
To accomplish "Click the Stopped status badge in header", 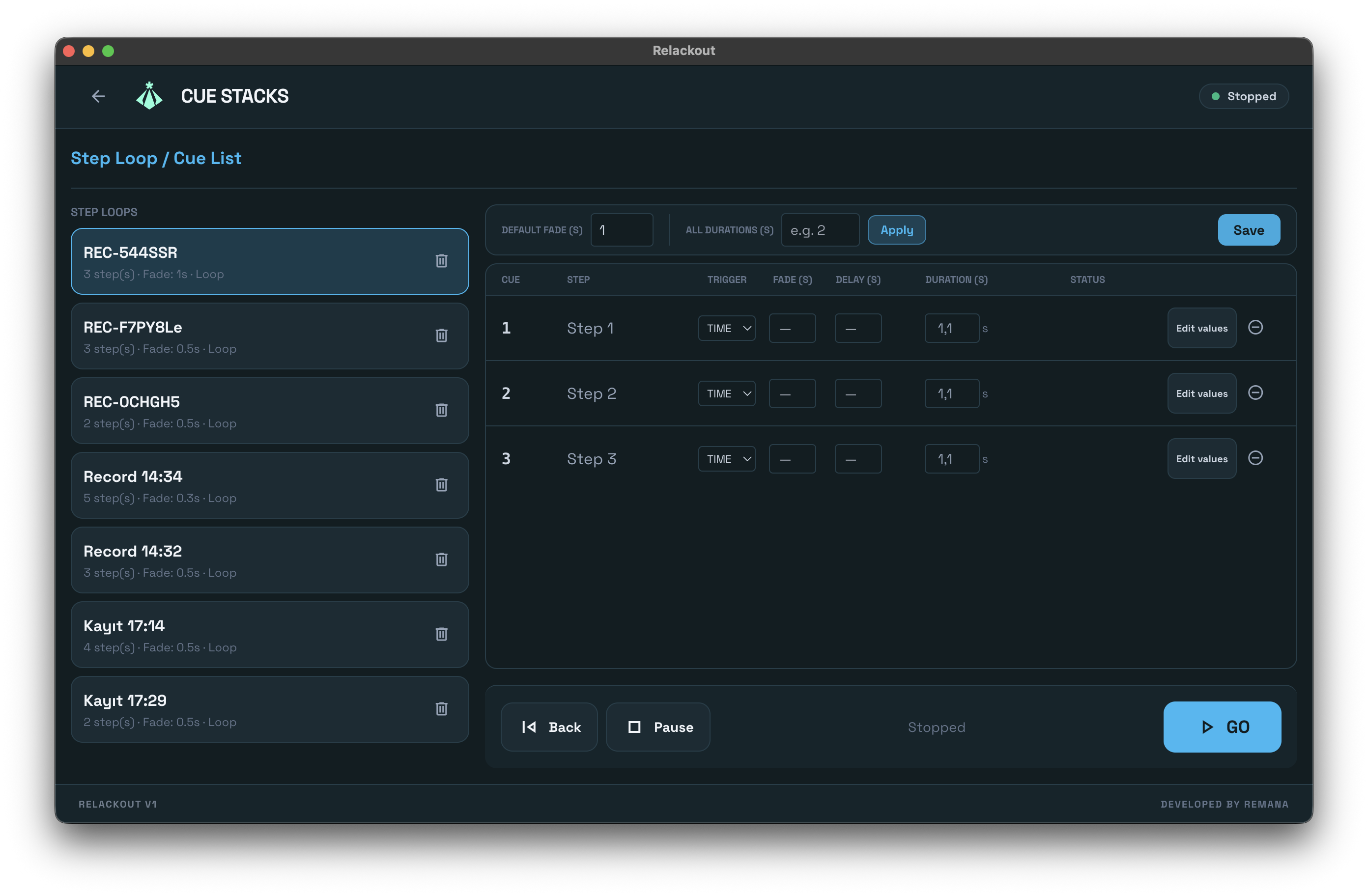I will click(x=1243, y=96).
